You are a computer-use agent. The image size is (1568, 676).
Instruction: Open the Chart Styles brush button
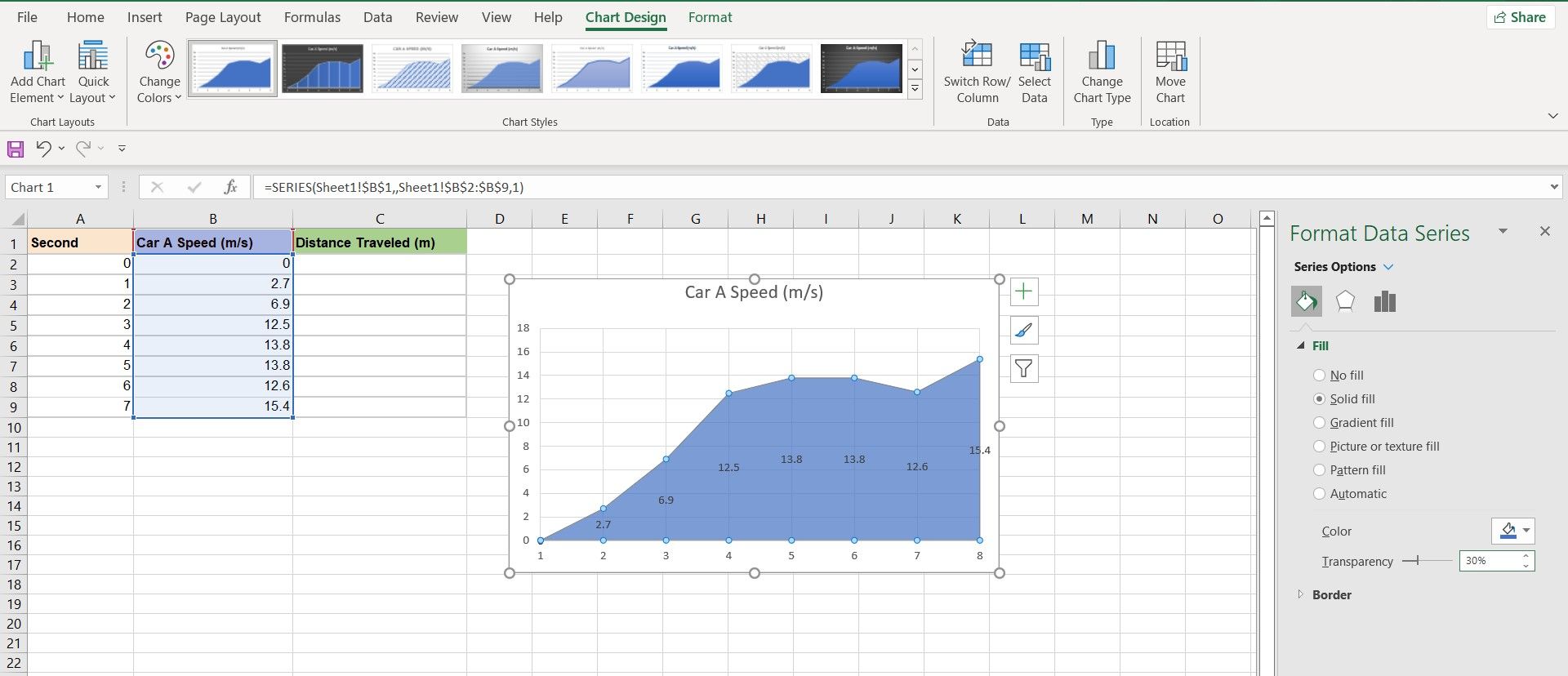click(x=1024, y=330)
